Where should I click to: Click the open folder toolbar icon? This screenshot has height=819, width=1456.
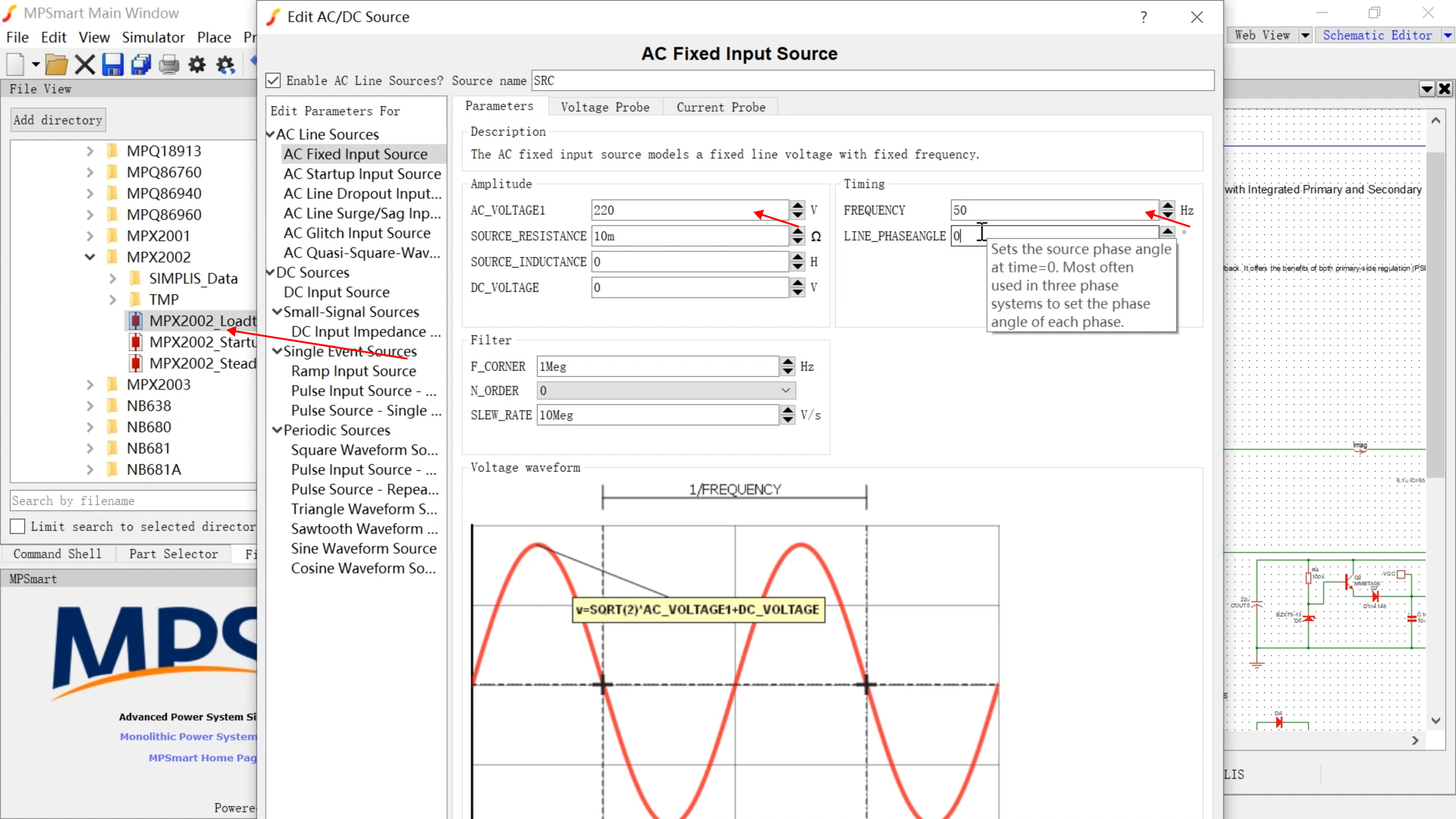pos(56,65)
